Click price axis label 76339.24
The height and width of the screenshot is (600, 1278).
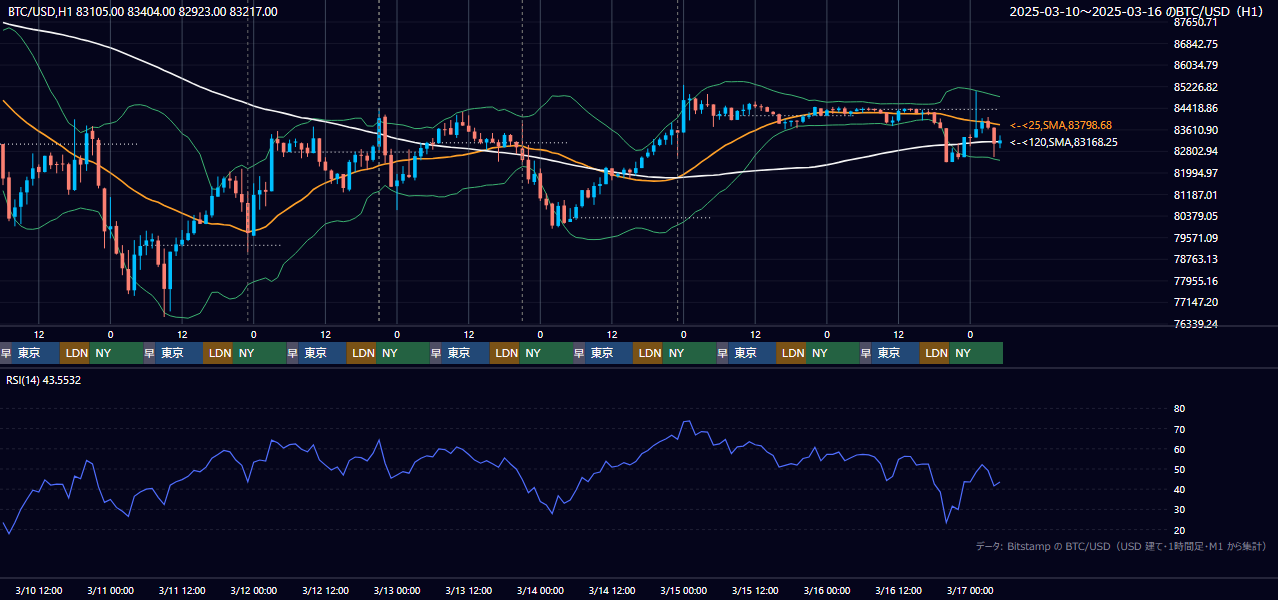(x=1196, y=324)
